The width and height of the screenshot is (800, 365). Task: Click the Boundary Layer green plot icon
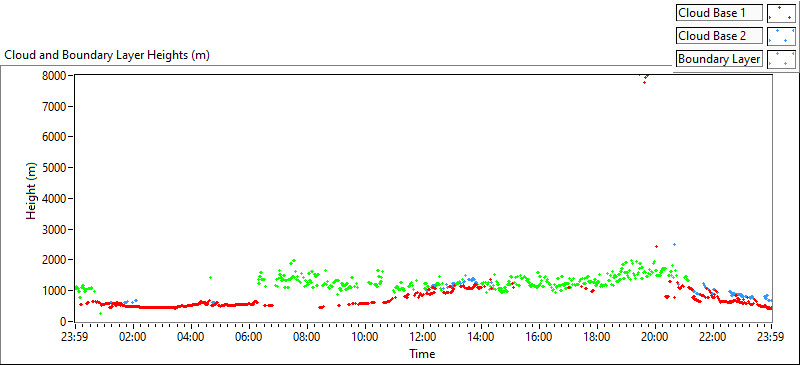(x=781, y=59)
